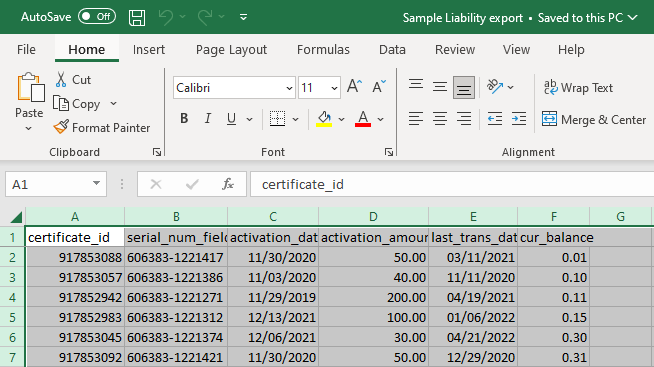Toggle Italic formatting
654x367 pixels.
click(x=208, y=119)
